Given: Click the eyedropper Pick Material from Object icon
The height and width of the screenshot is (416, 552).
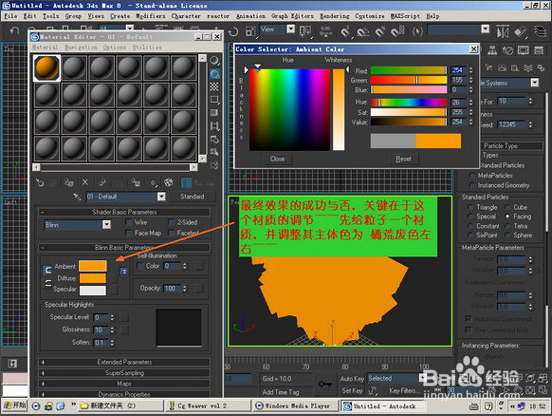Looking at the screenshot, I should (77, 196).
